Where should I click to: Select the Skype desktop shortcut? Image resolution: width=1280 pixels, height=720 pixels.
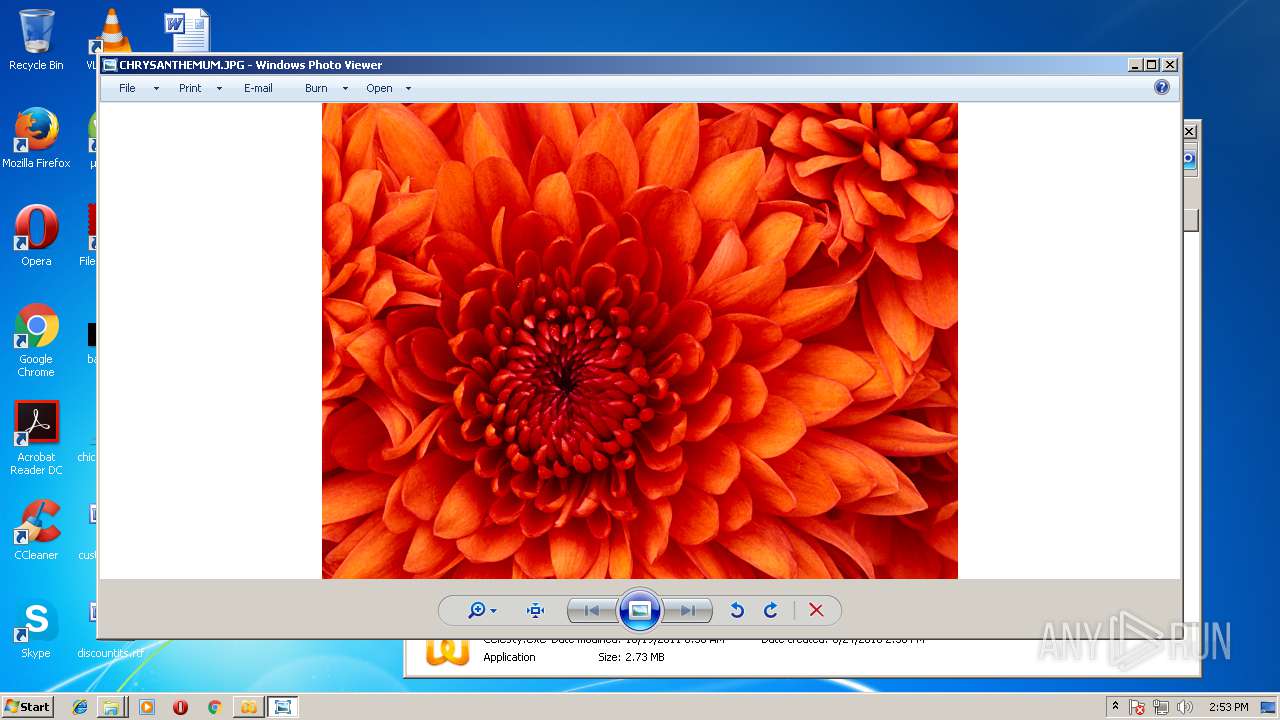click(x=36, y=628)
